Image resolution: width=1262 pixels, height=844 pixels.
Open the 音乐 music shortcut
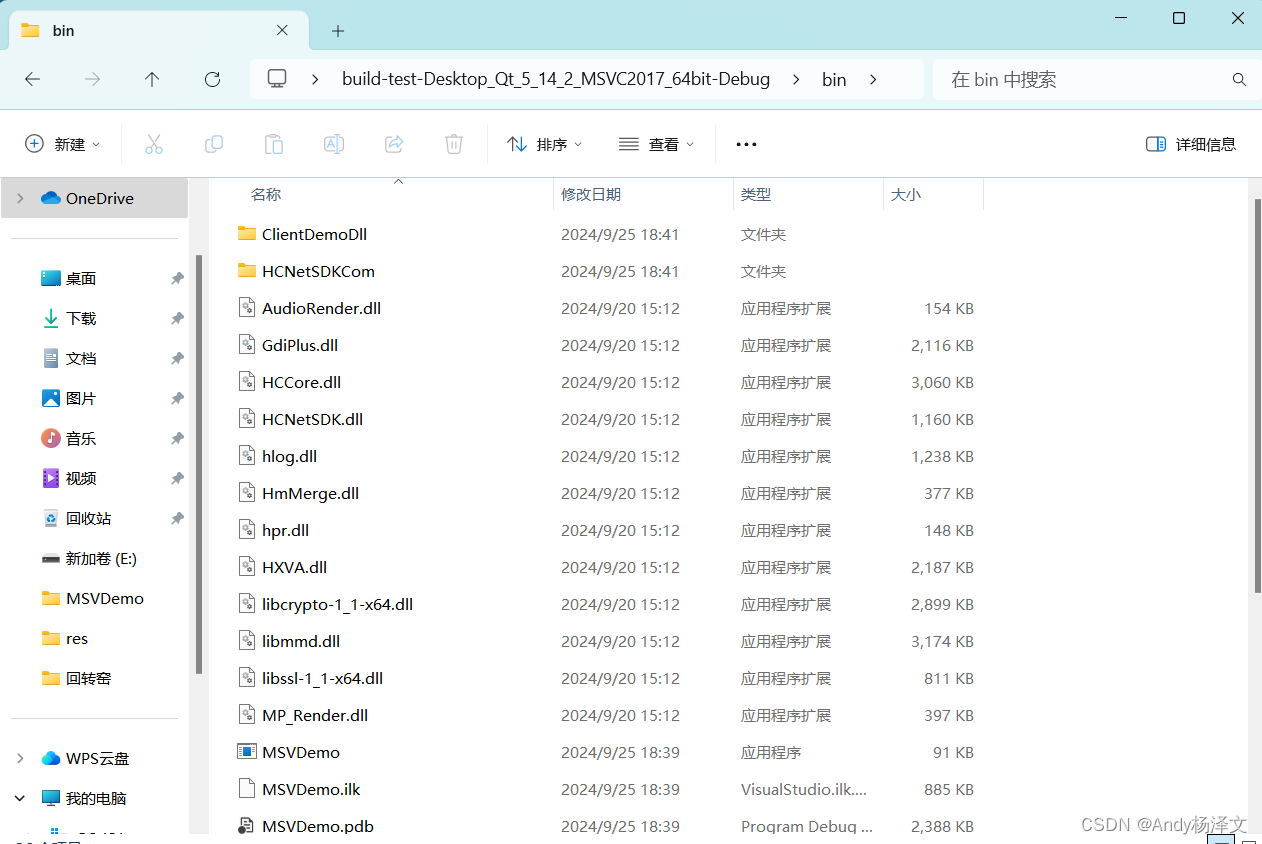[69, 438]
